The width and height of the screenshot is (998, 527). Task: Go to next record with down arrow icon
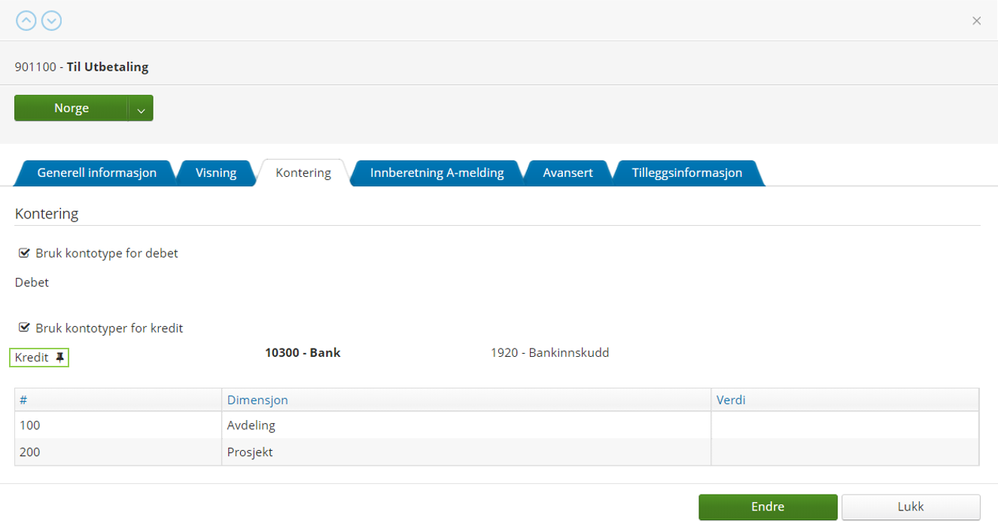coord(52,21)
